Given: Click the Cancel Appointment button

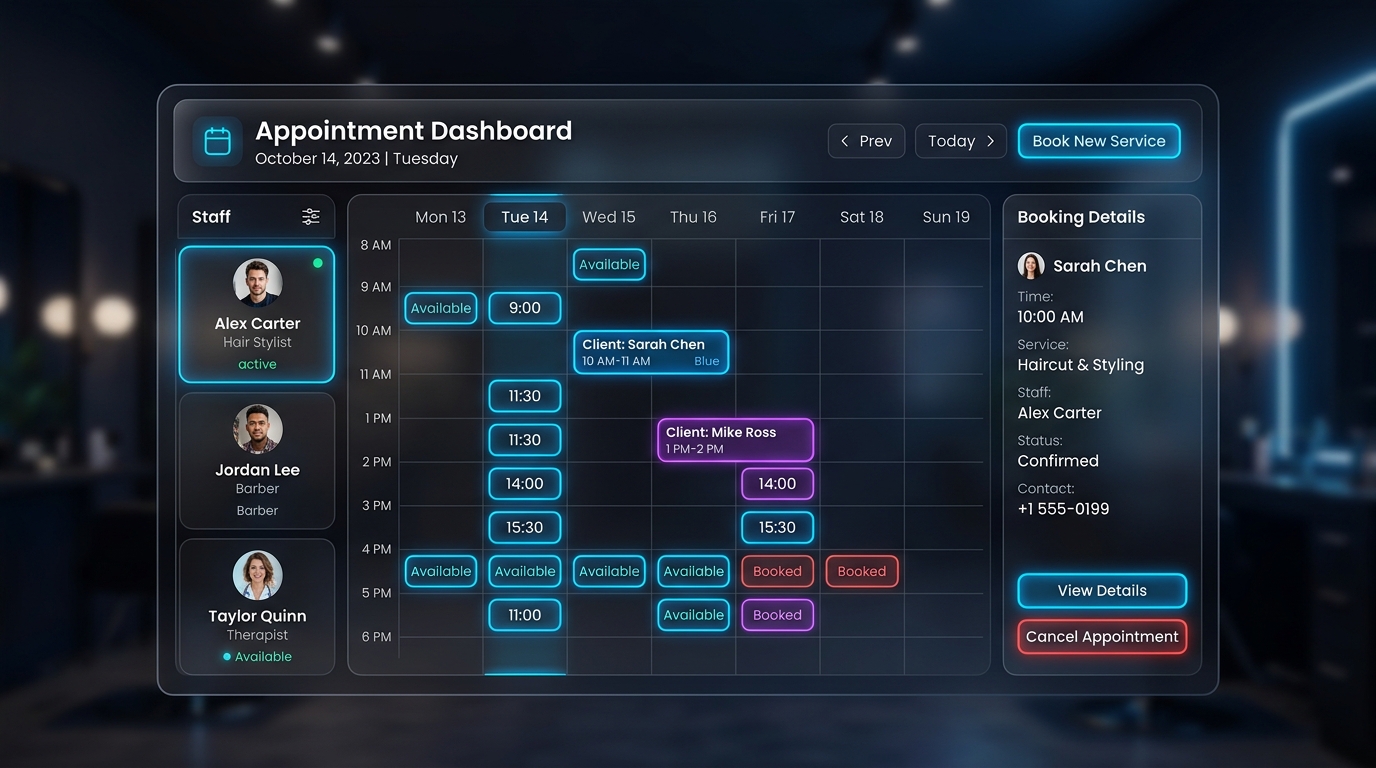Looking at the screenshot, I should [x=1102, y=637].
